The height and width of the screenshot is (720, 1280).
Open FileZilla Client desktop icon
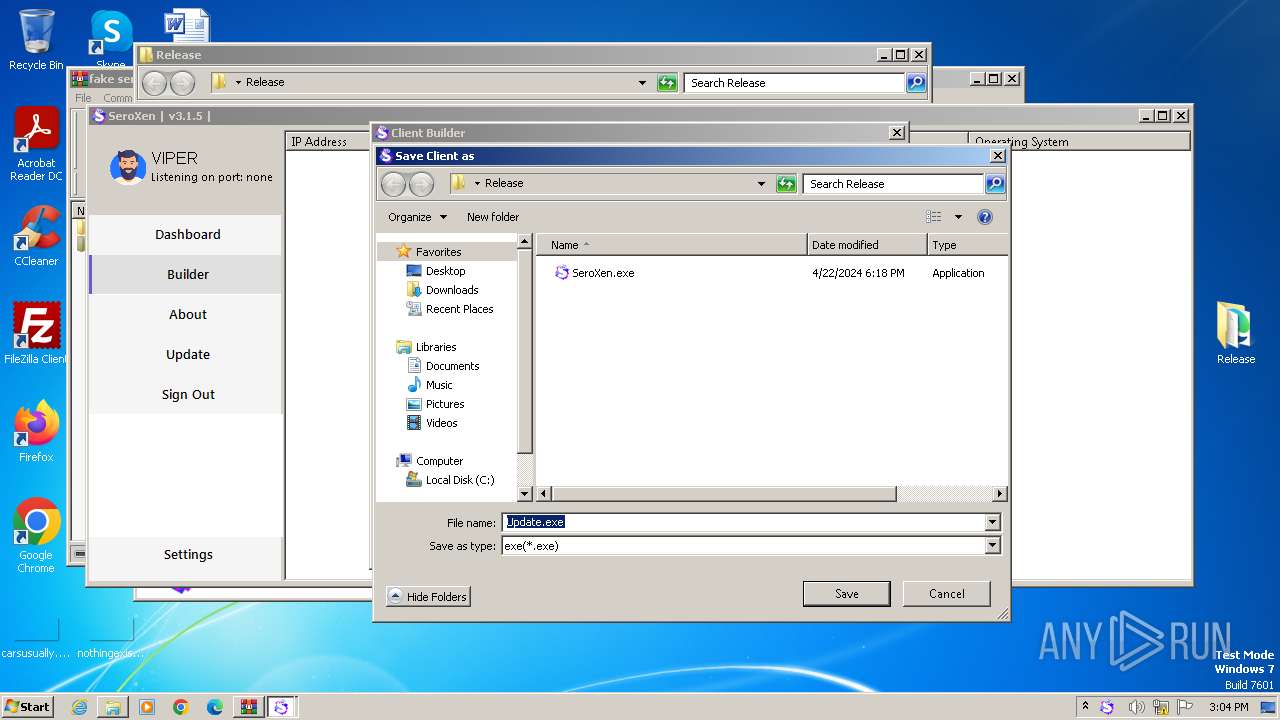click(x=36, y=333)
